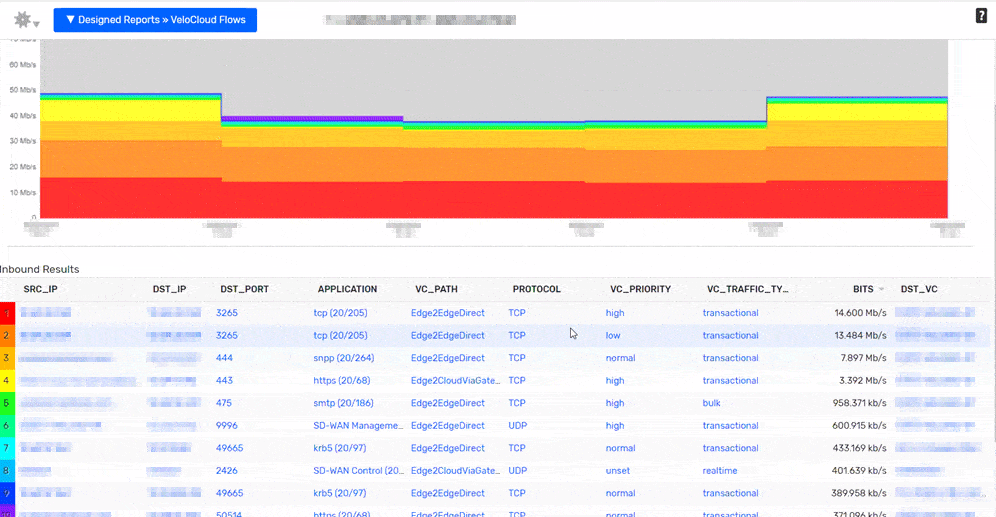Click SD-WAN Manageme... application link
The width and height of the screenshot is (996, 517).
coord(358,426)
